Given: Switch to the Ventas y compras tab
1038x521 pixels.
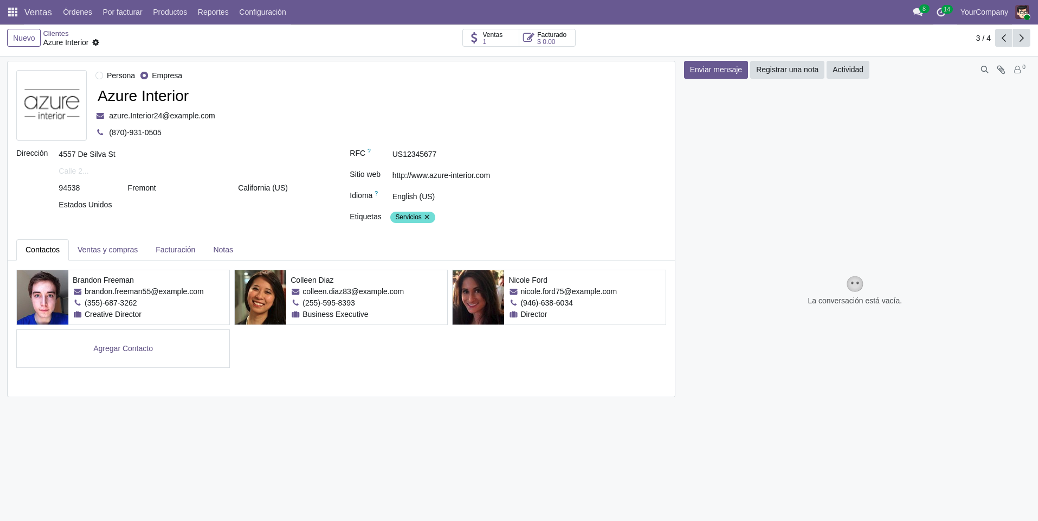Looking at the screenshot, I should point(108,250).
